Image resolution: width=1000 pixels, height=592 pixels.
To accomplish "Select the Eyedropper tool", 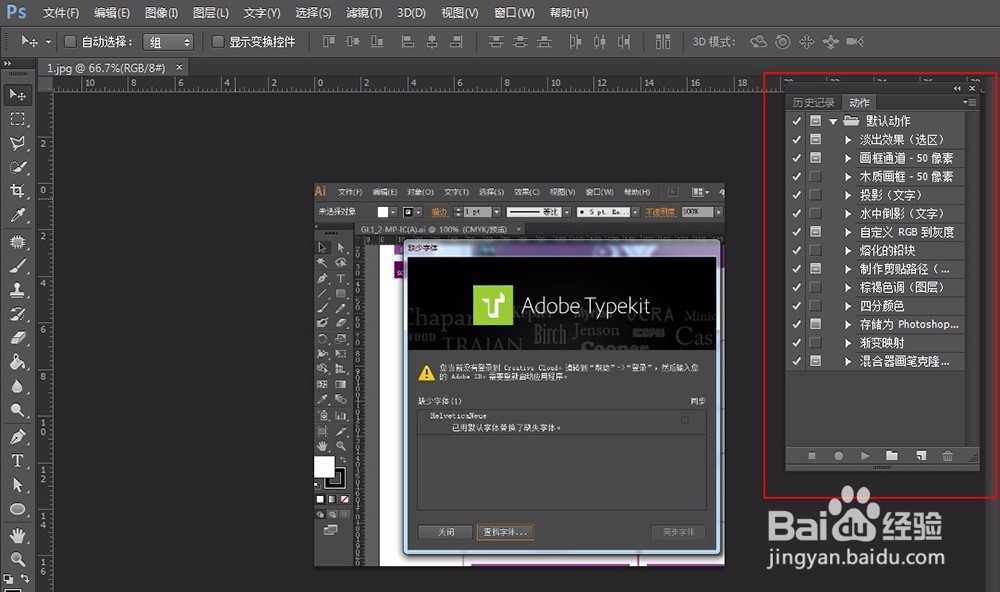I will click(x=17, y=215).
